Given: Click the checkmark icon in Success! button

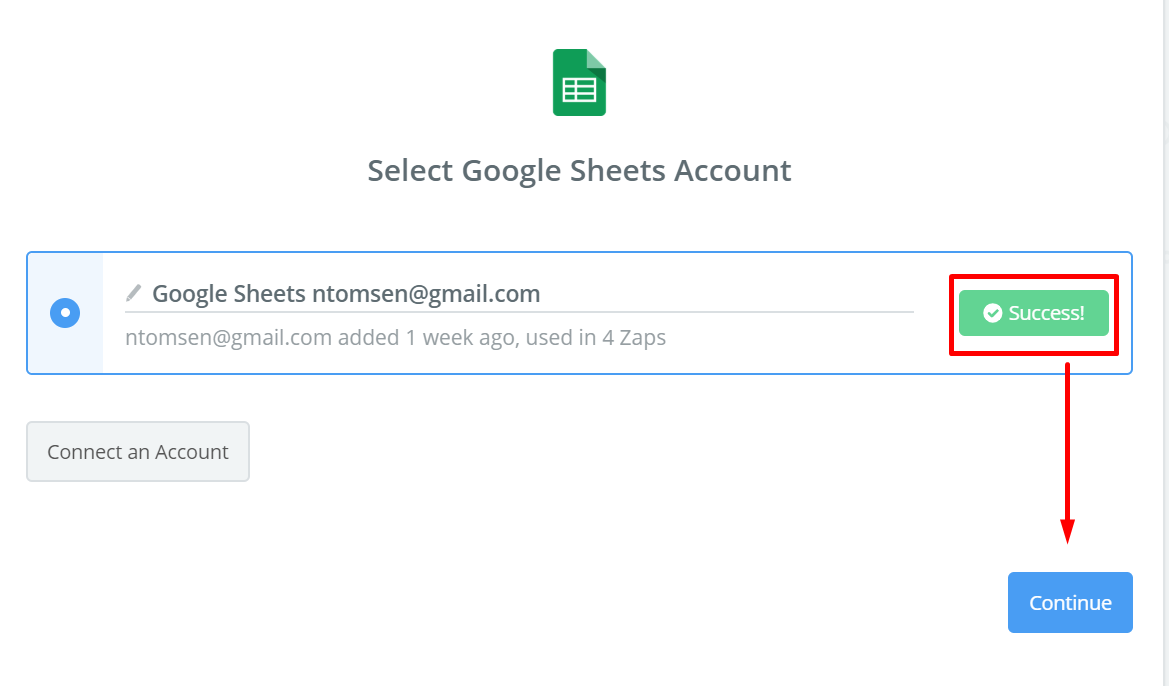Looking at the screenshot, I should coord(992,313).
